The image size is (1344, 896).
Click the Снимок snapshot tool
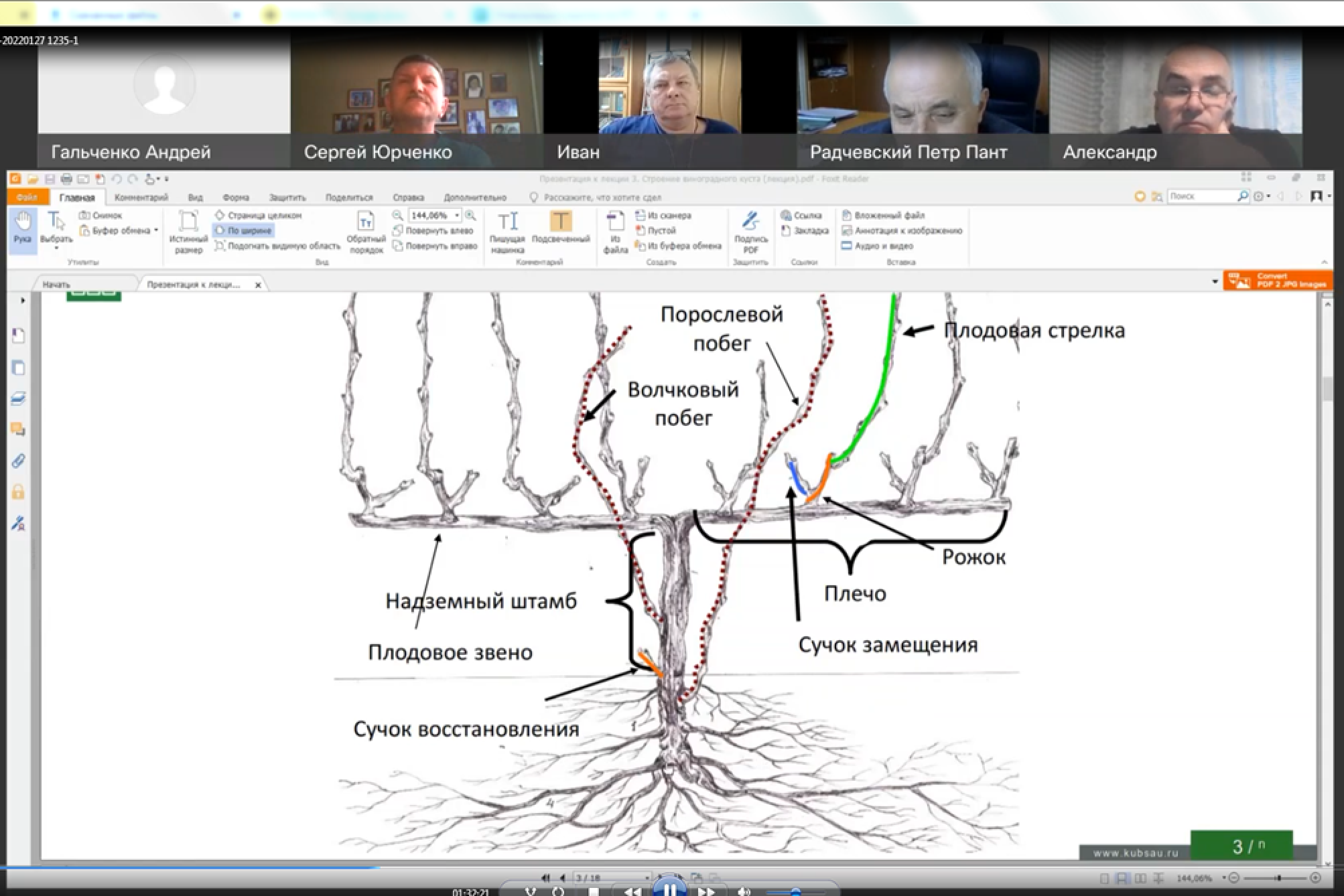pyautogui.click(x=100, y=216)
